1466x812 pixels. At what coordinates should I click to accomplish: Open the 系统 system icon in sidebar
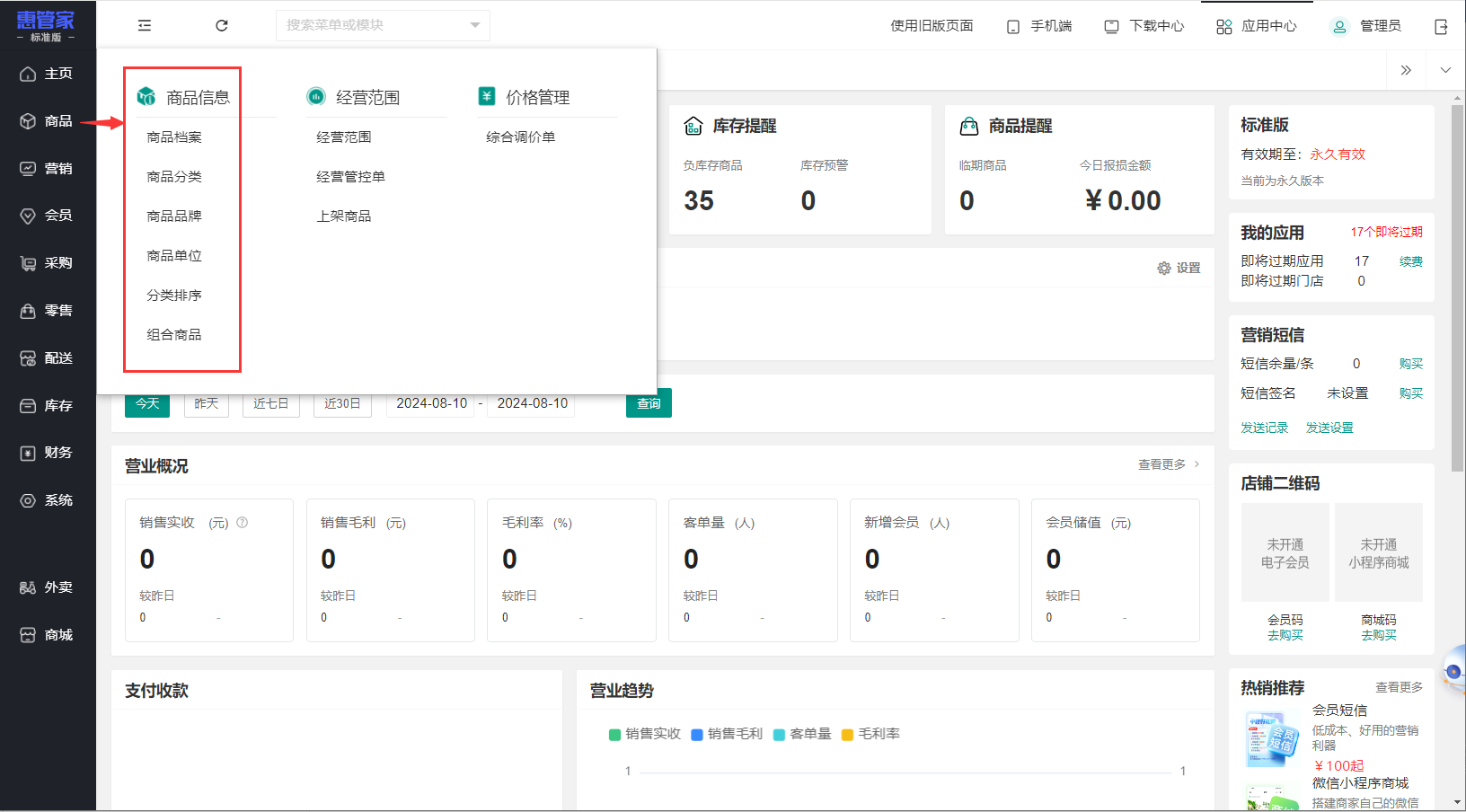[x=28, y=500]
